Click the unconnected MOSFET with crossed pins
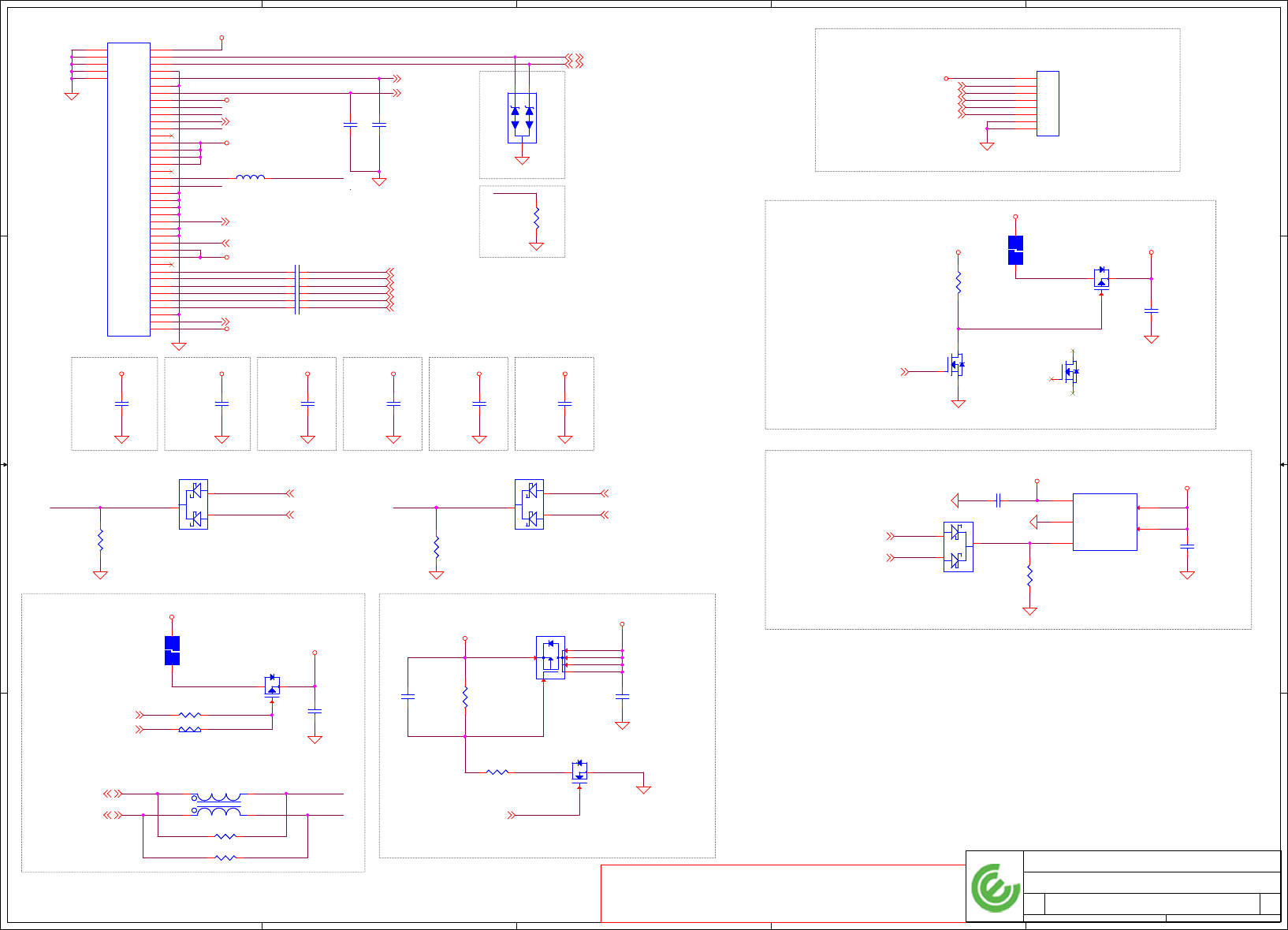The width and height of the screenshot is (1288, 930). tap(1070, 371)
